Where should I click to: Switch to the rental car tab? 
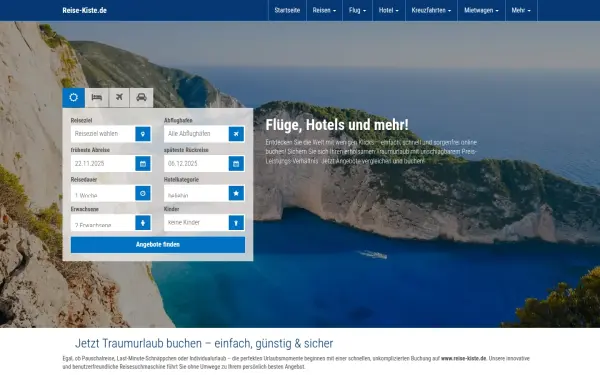tap(142, 98)
